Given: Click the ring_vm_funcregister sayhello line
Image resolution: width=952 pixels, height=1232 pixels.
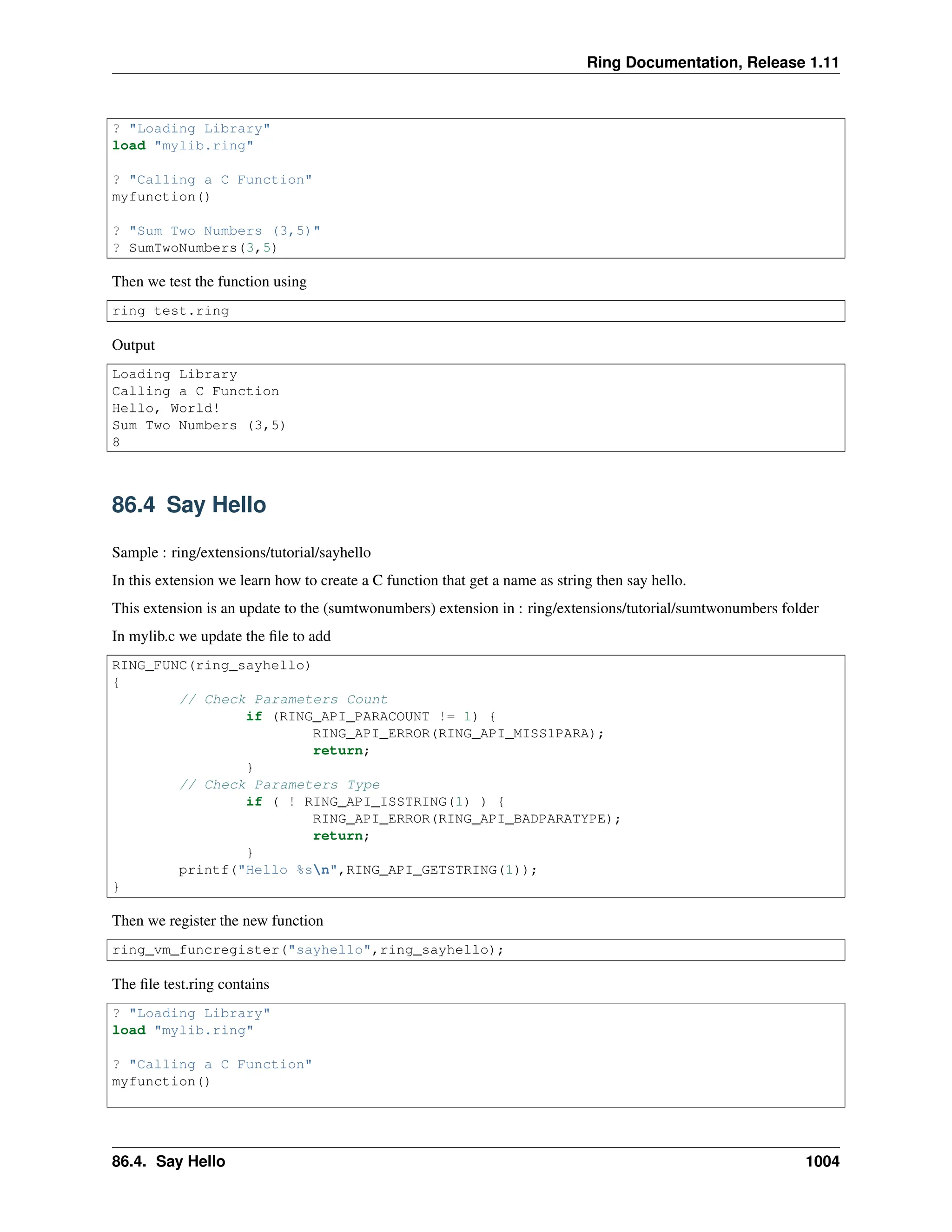Looking at the screenshot, I should tap(307, 950).
